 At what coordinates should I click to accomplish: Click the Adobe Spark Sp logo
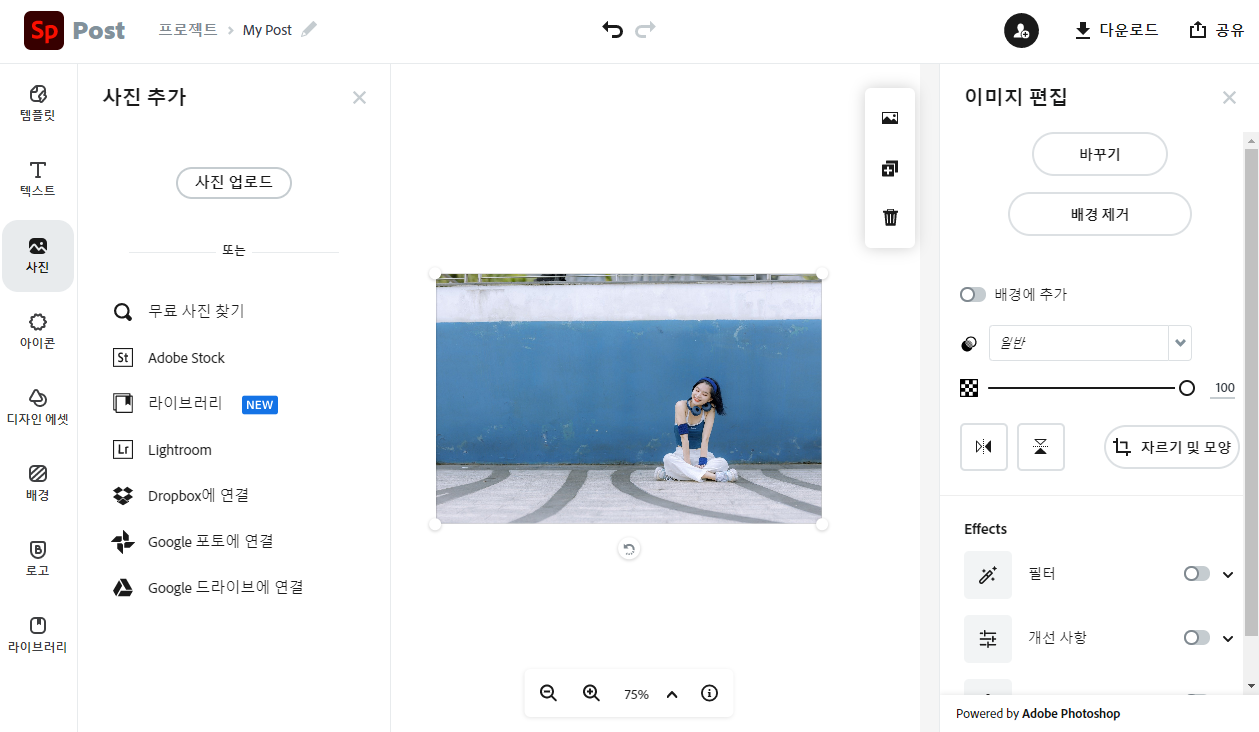click(x=44, y=30)
